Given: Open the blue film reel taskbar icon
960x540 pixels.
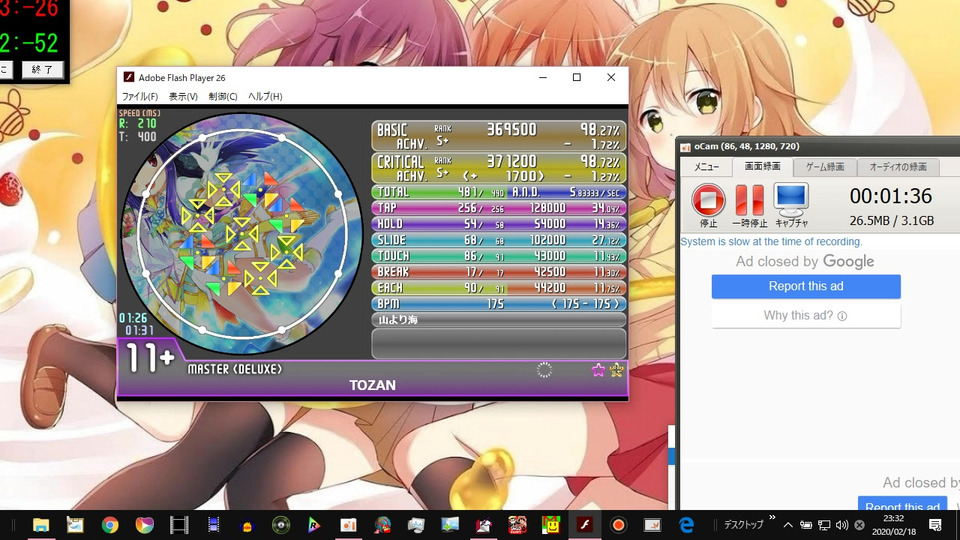Looking at the screenshot, I should pyautogui.click(x=213, y=525).
